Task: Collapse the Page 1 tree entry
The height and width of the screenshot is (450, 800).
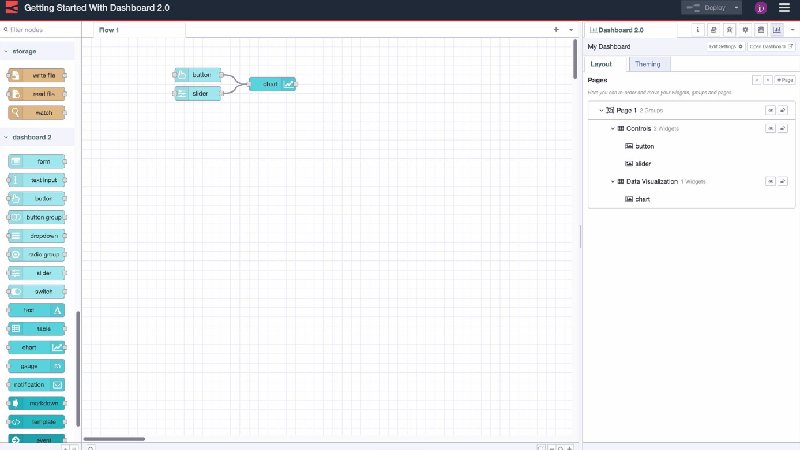Action: pos(602,110)
